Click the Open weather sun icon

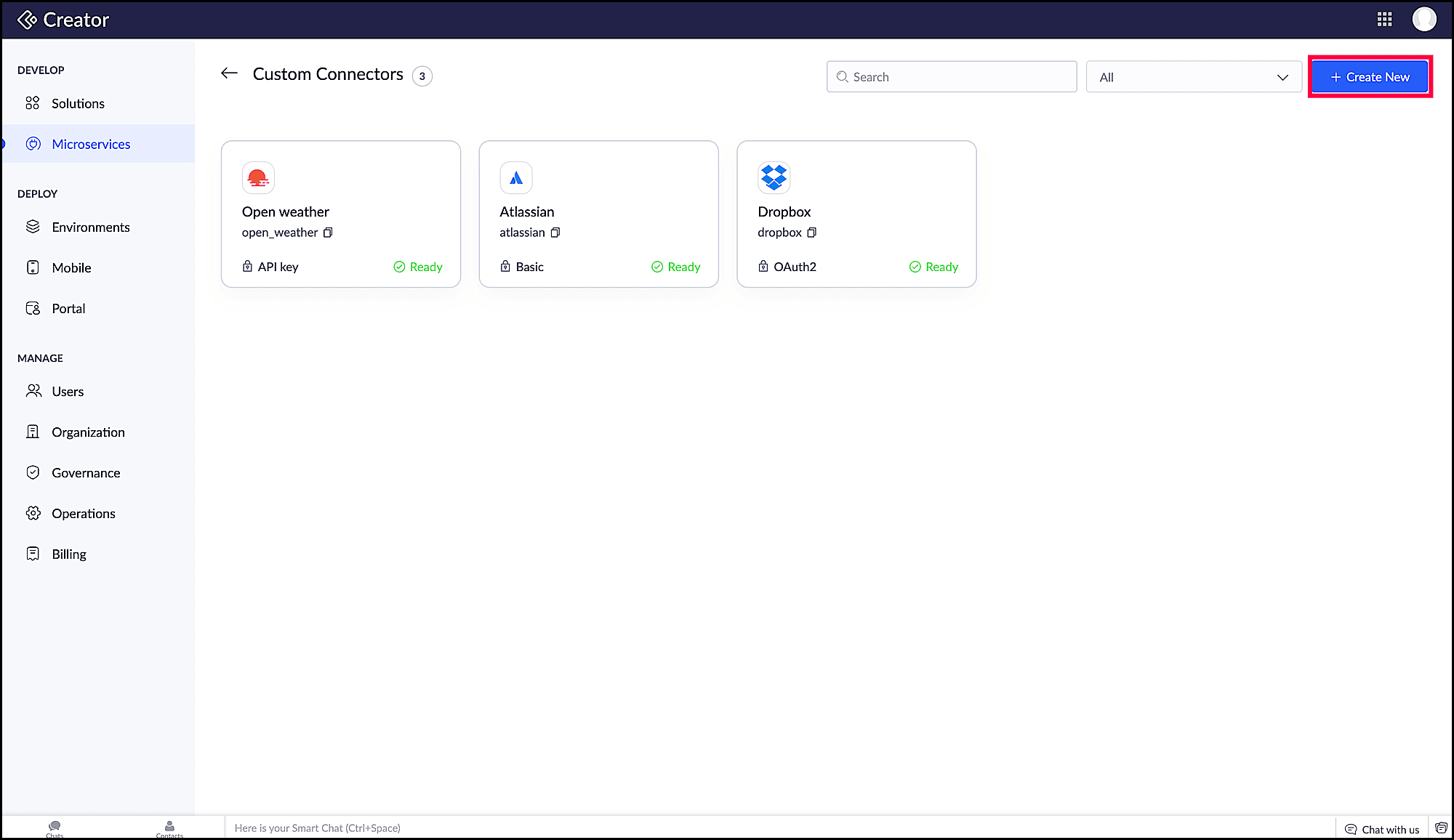pyautogui.click(x=258, y=177)
